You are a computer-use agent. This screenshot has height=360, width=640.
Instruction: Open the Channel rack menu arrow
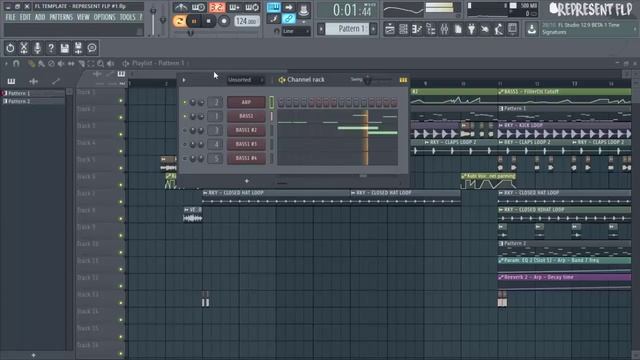click(x=184, y=80)
